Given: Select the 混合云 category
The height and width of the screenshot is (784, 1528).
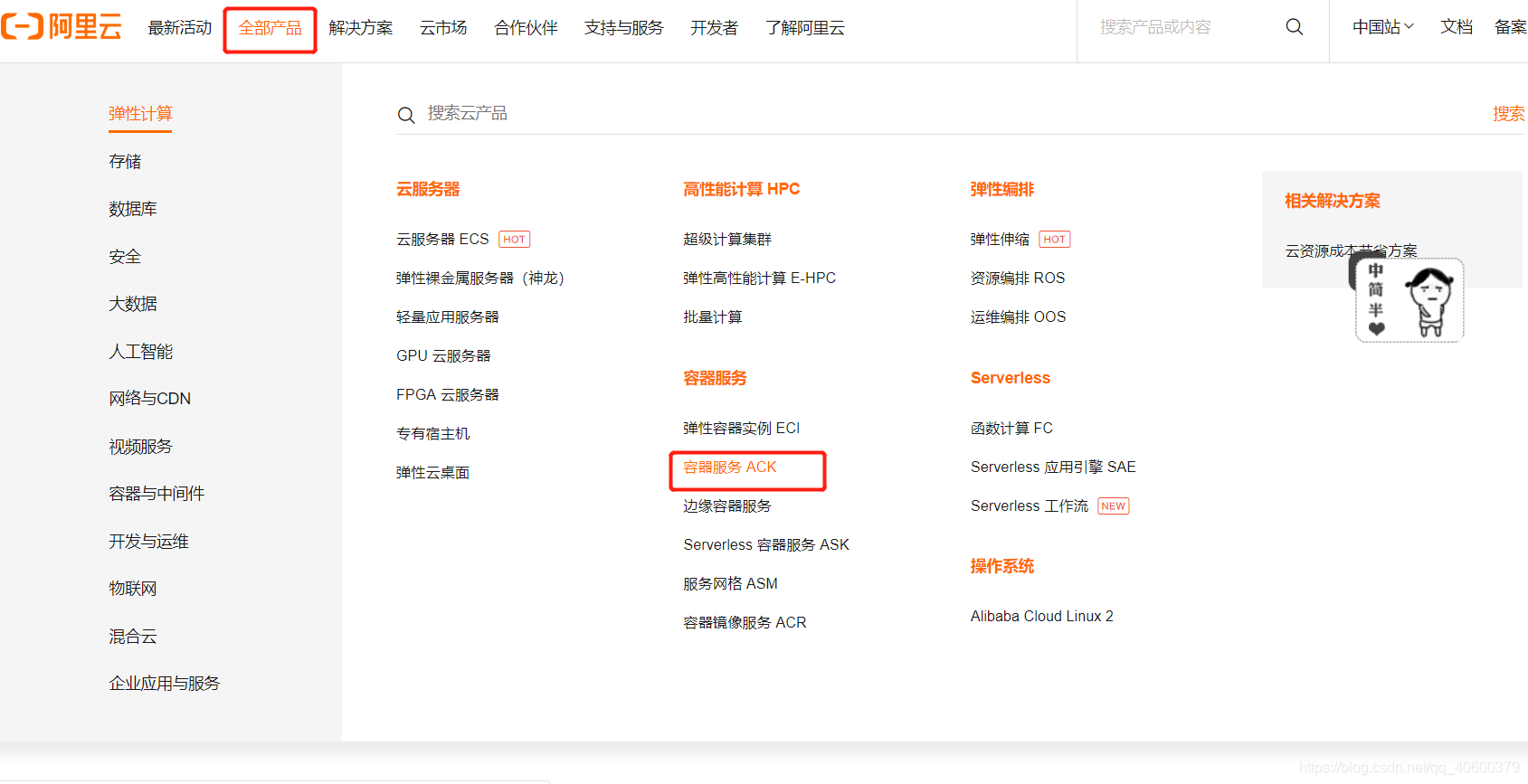Looking at the screenshot, I should tap(133, 636).
